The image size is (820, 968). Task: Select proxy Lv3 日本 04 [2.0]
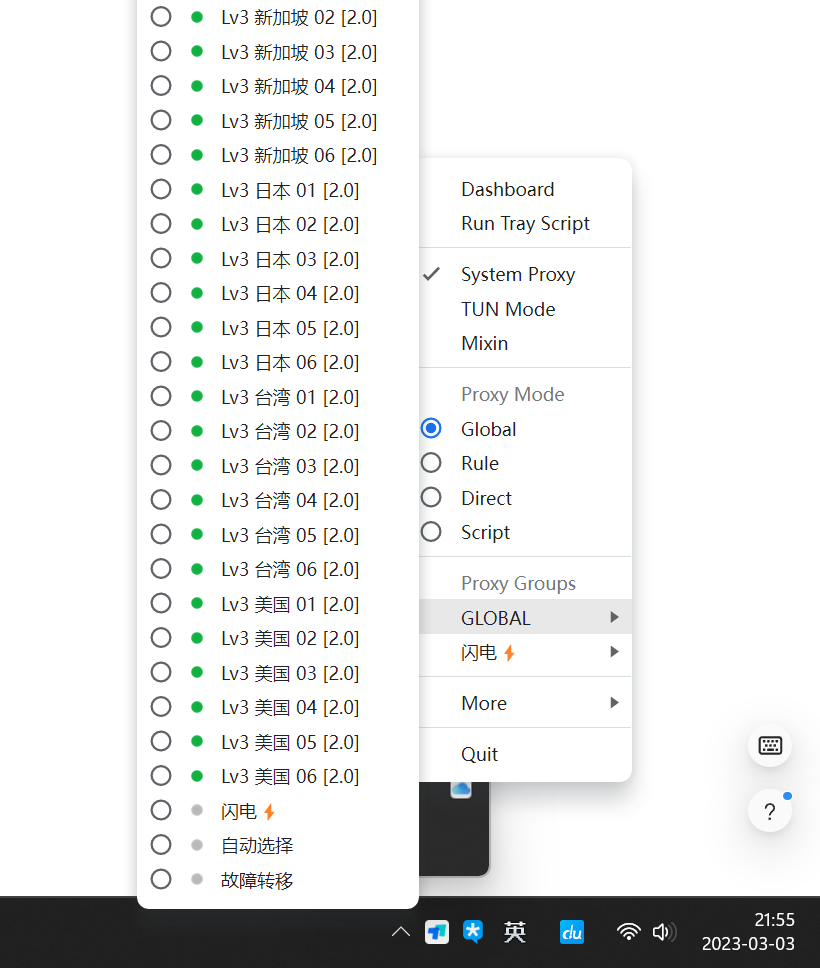(278, 293)
